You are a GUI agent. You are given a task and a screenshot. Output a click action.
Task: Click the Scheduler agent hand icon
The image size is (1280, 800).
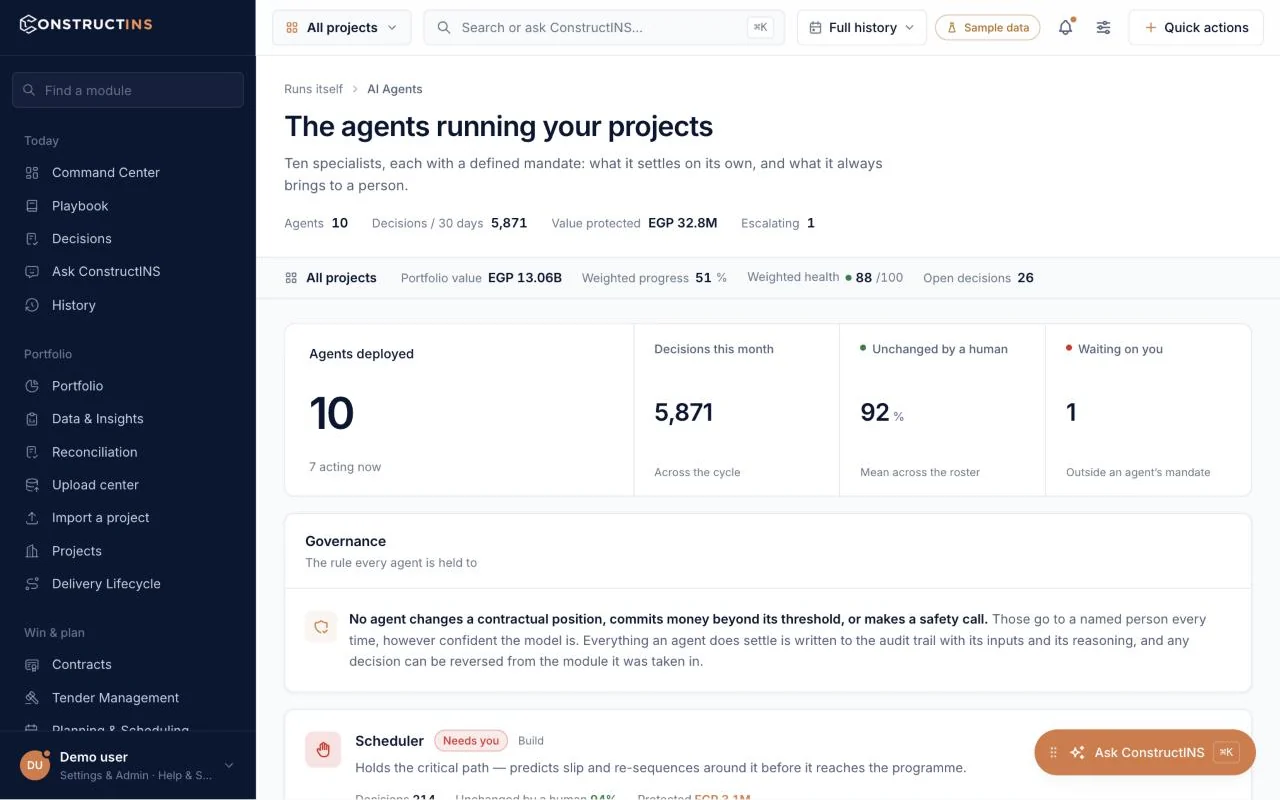[323, 750]
